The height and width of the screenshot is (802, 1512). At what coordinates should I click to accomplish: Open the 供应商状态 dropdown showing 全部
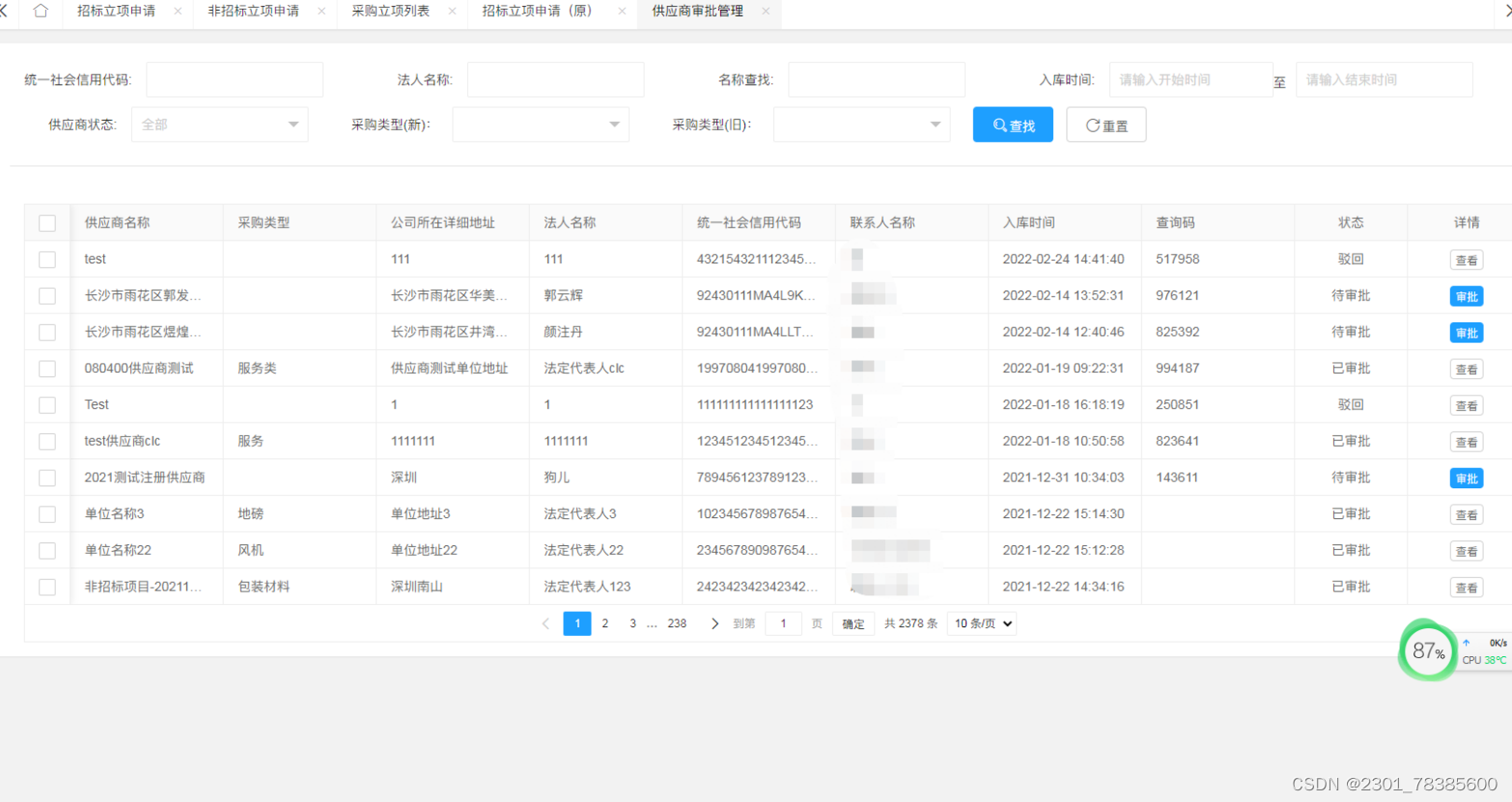(219, 124)
